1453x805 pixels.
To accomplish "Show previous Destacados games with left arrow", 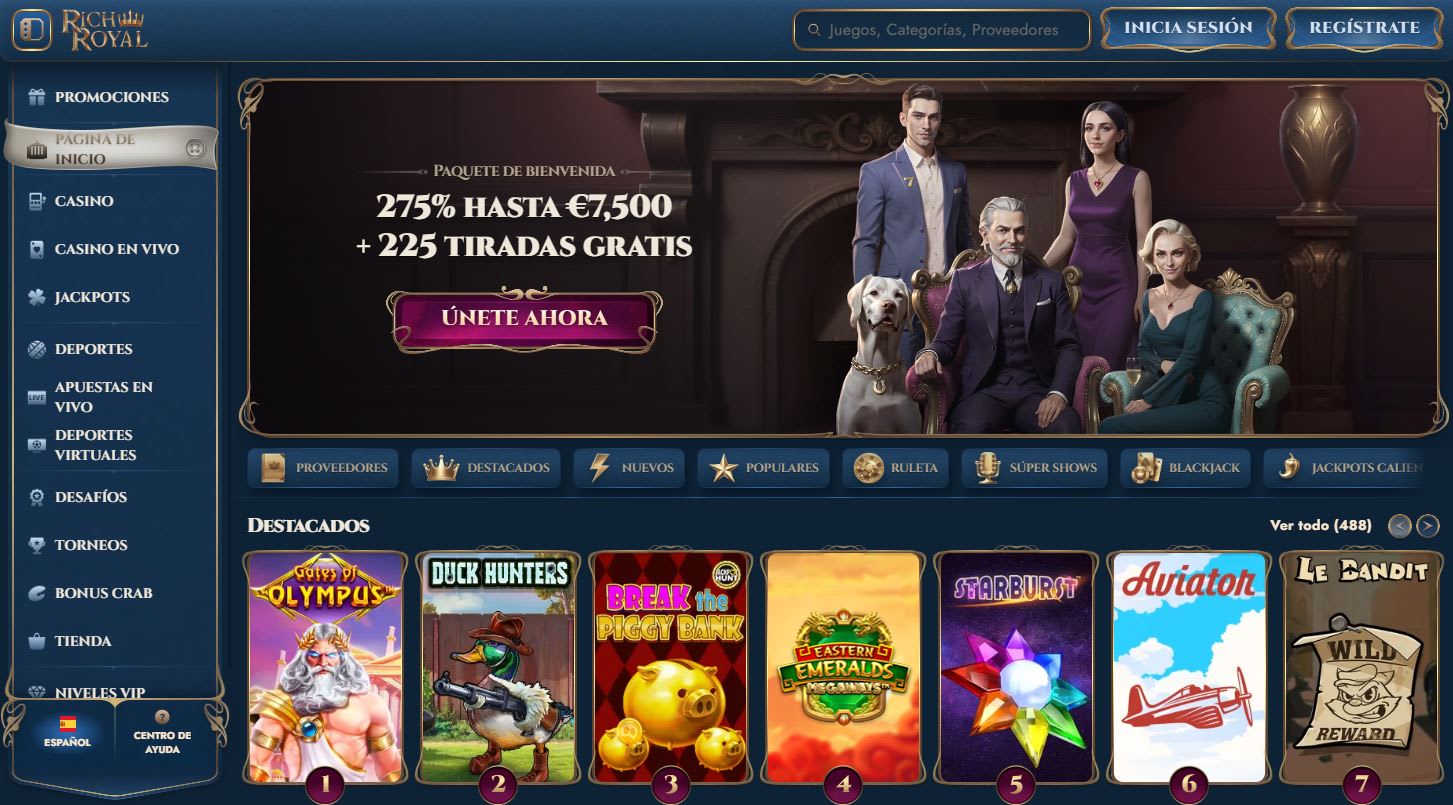I will (1401, 525).
